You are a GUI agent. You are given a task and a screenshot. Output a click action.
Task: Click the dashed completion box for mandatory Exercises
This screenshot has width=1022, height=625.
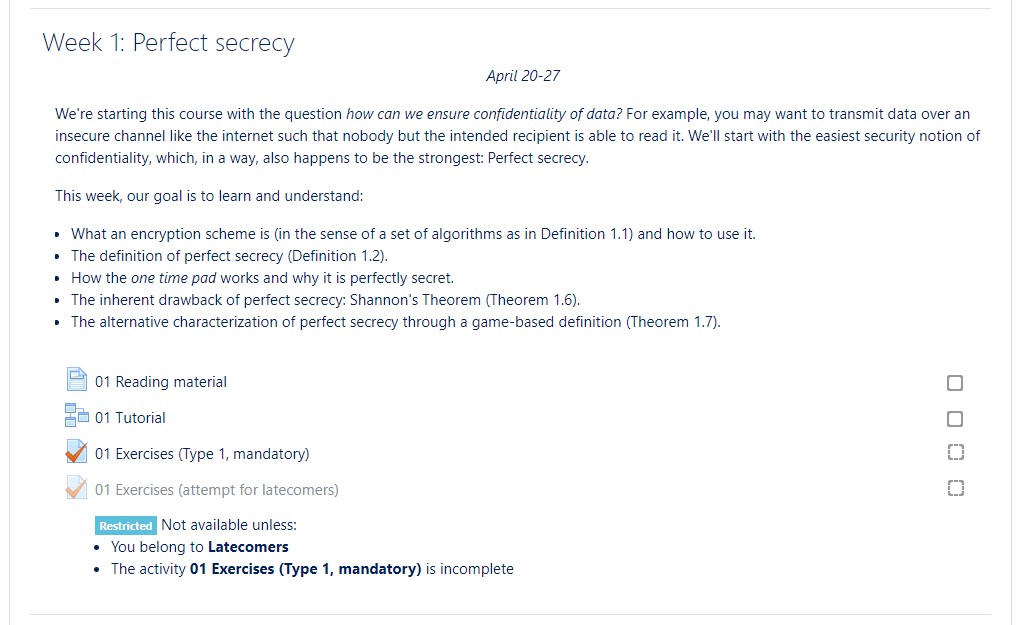pyautogui.click(x=955, y=453)
